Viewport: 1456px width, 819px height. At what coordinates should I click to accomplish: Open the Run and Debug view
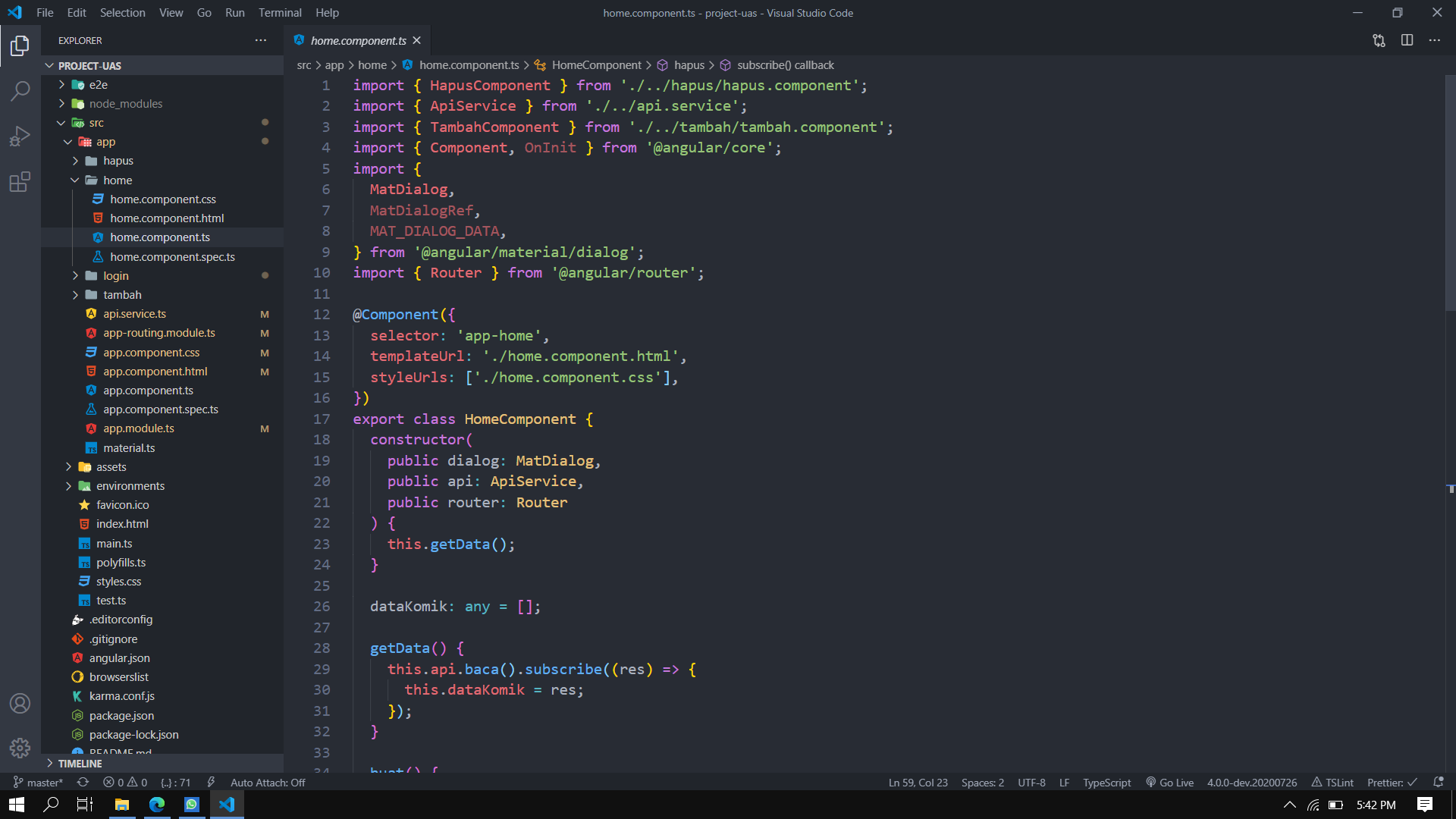coord(20,136)
